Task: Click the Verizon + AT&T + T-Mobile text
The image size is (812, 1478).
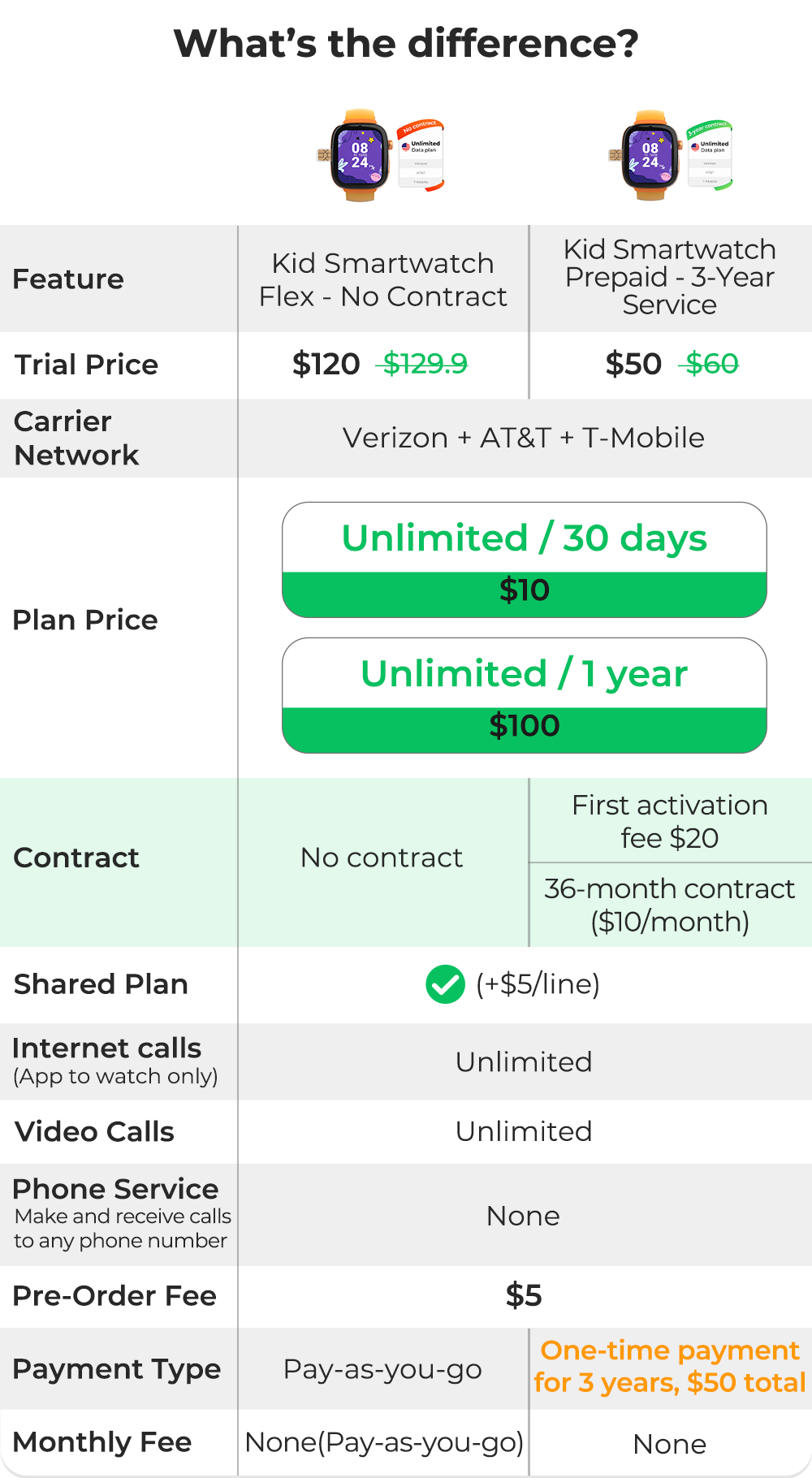Action: click(524, 438)
